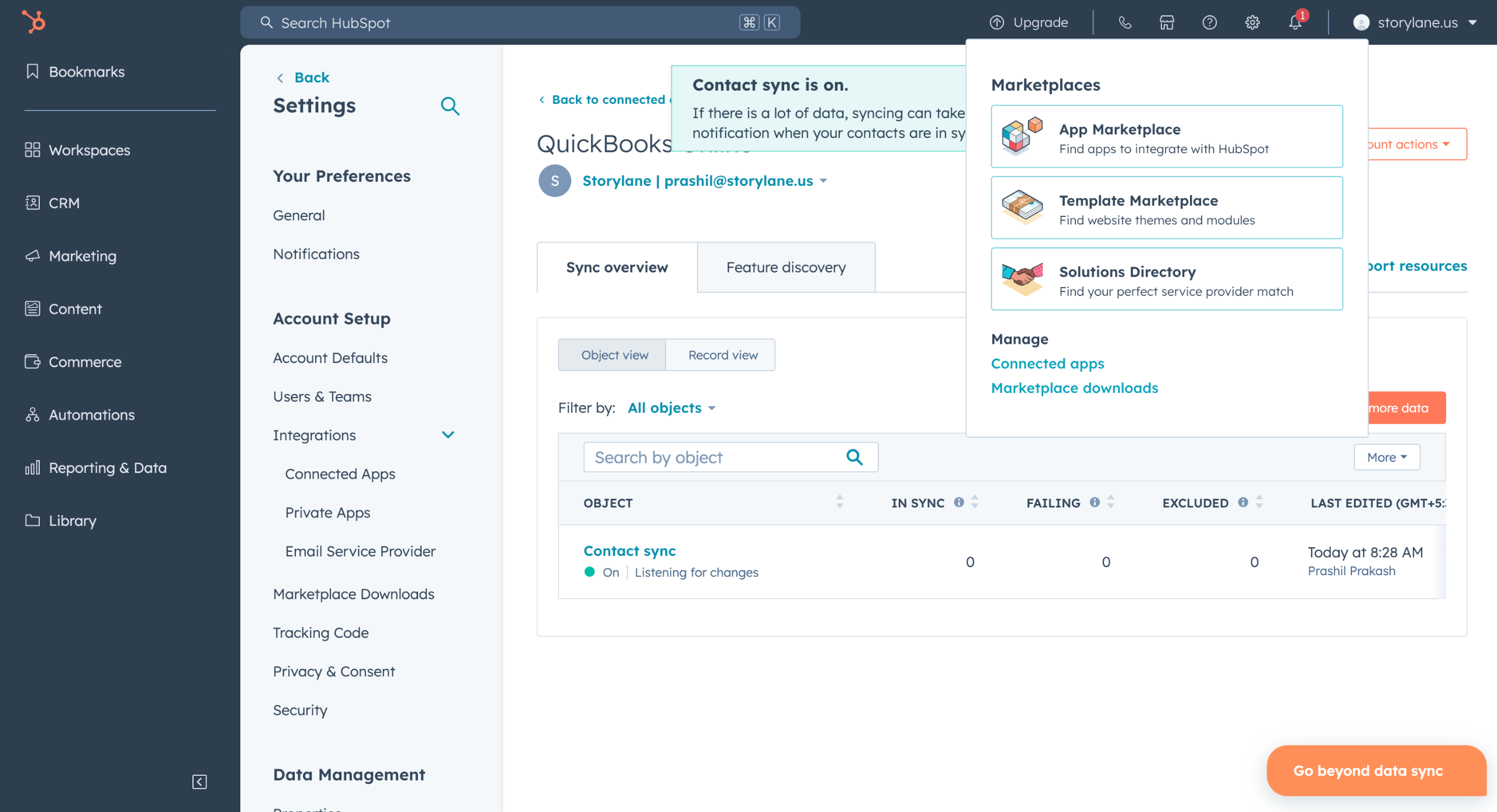Open Private Apps in settings menu
This screenshot has height=812, width=1497.
[327, 513]
